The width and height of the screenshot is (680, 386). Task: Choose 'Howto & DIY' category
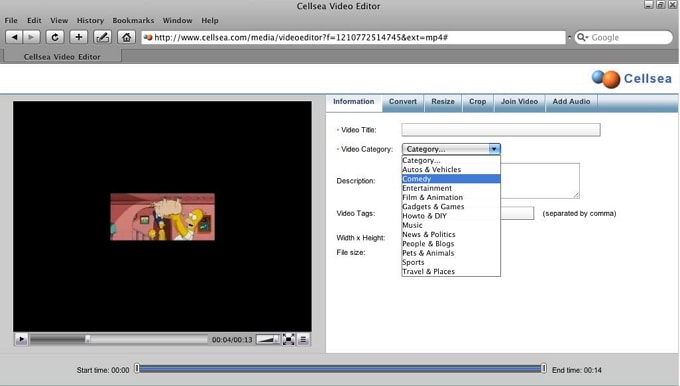451,216
